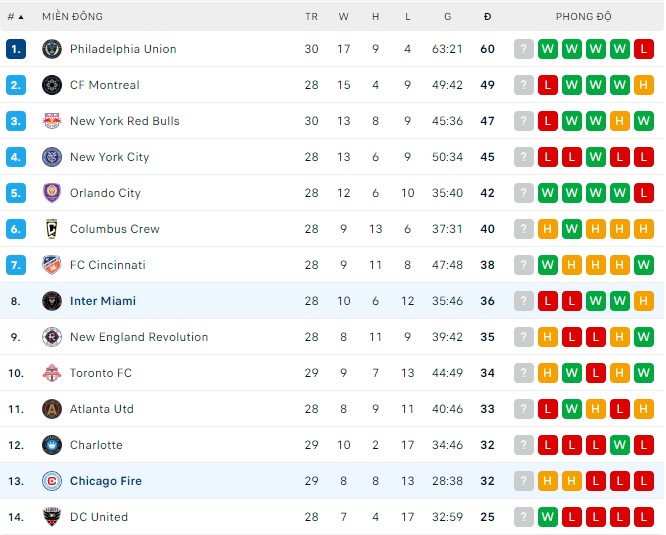Click the Orlando City club crest
666x535 pixels.
(x=52, y=193)
